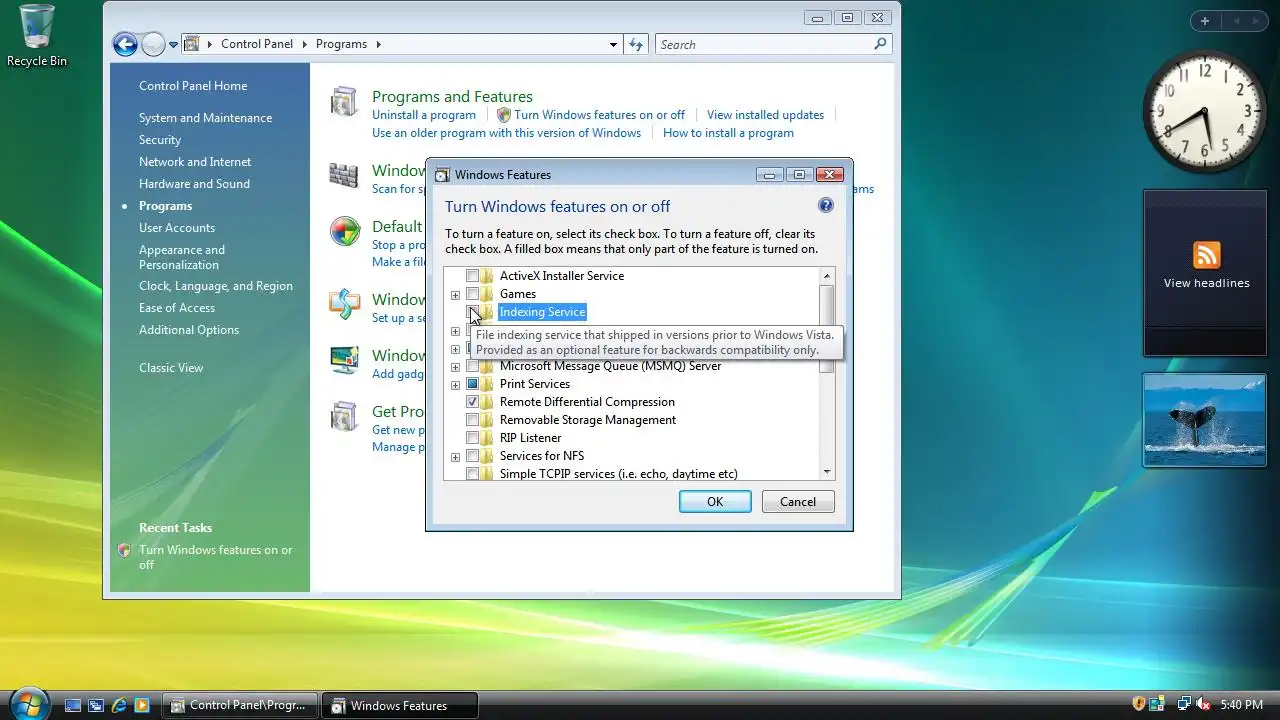
Task: Check the Removable Storage Management box
Action: pos(472,420)
